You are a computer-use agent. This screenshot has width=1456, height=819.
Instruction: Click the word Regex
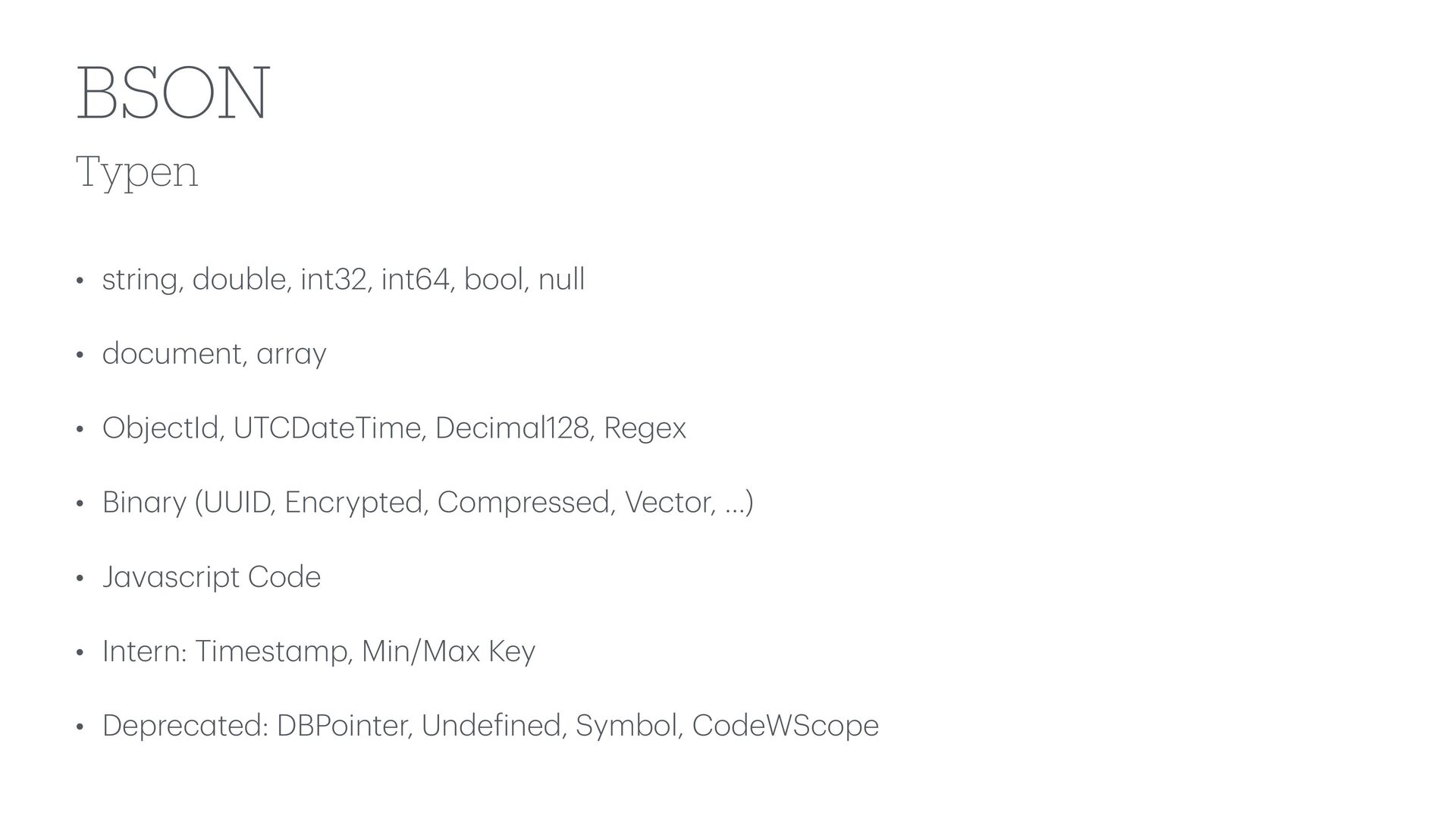click(x=645, y=429)
